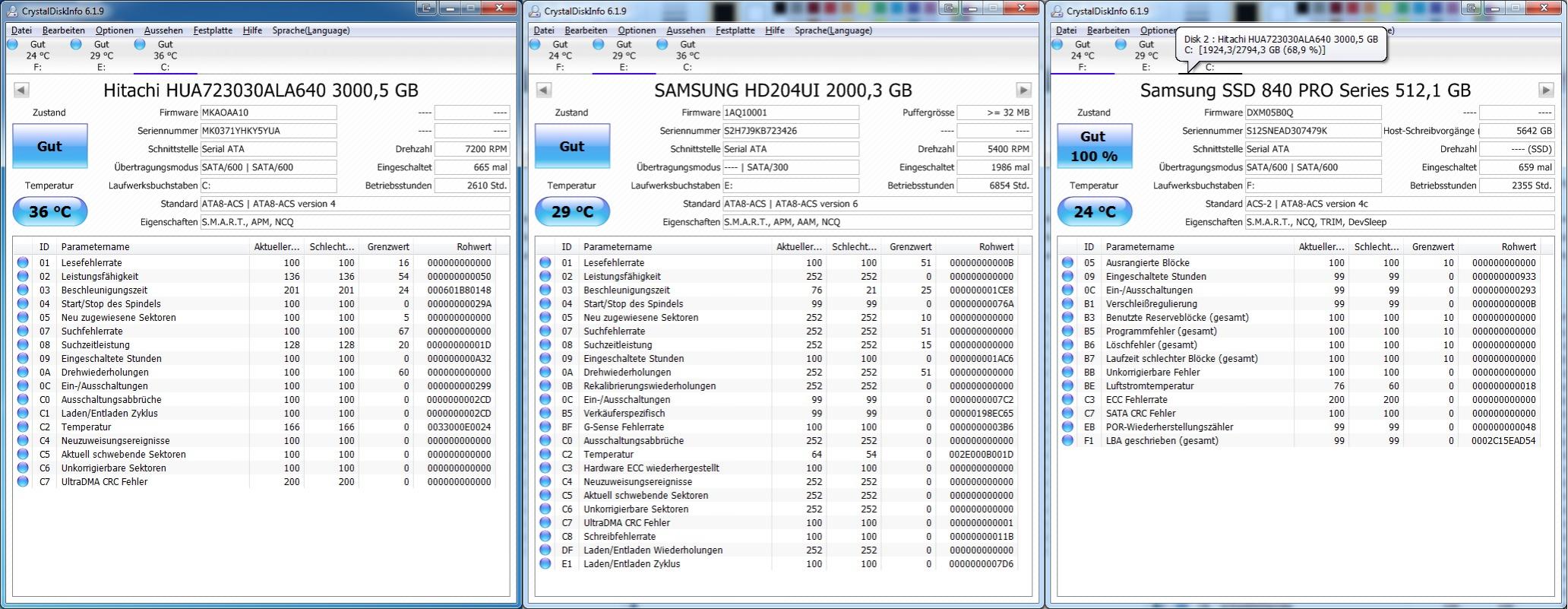Viewport: 1568px width, 609px height.
Task: Click raw value 0002C15EAD54
Action: coord(1503,440)
